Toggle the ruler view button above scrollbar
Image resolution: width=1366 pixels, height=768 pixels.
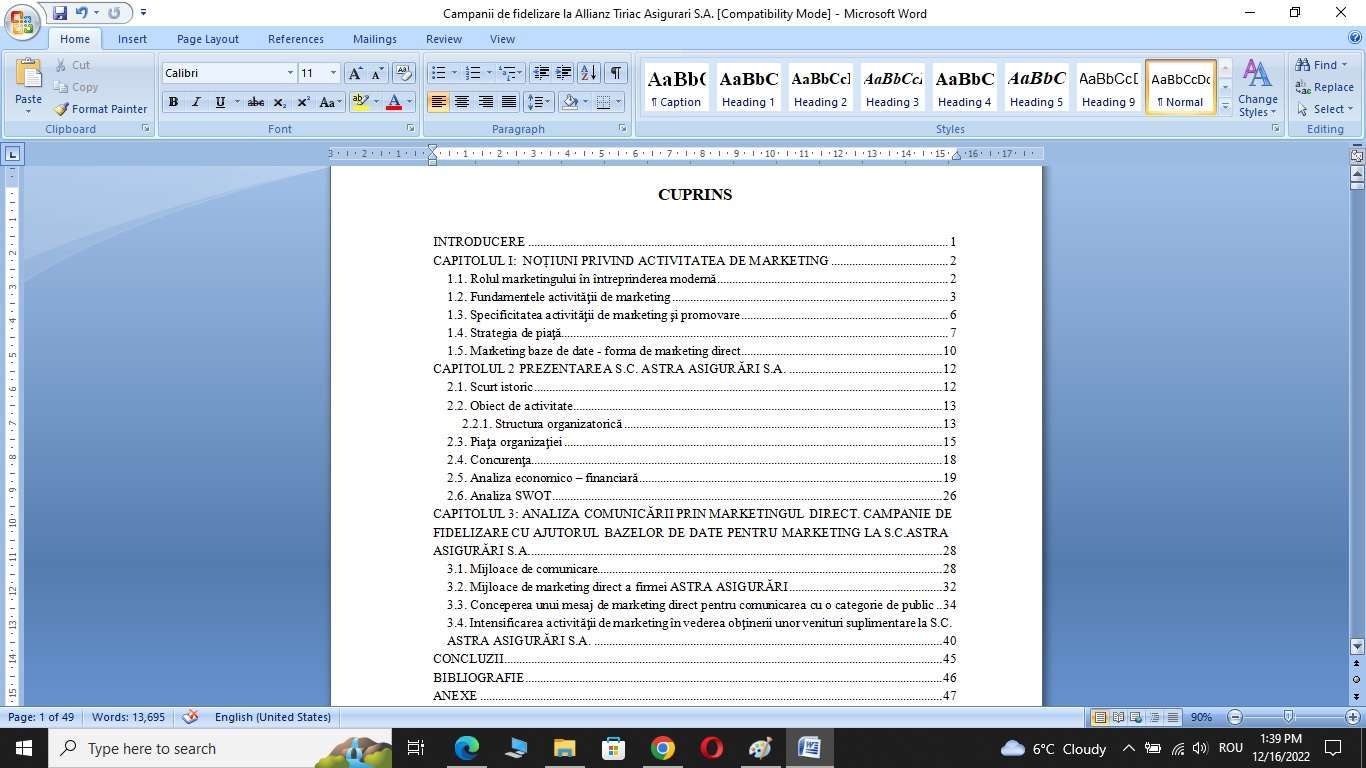coord(1357,155)
